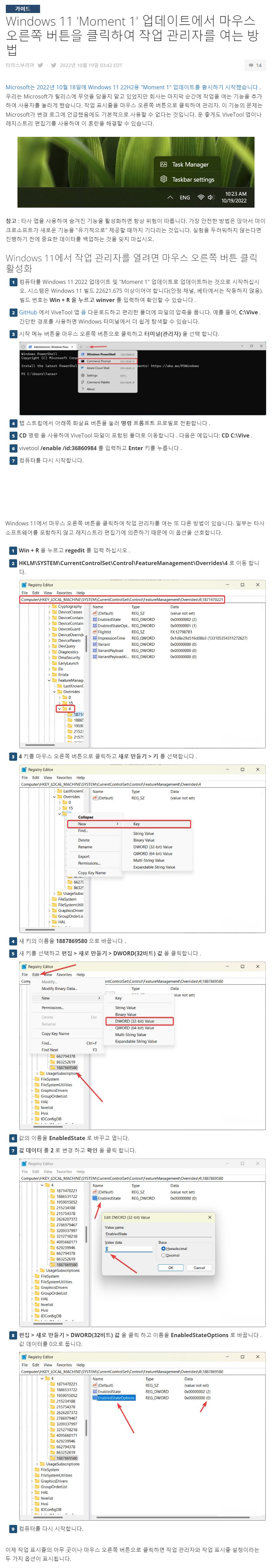Click the Twitter bird icon beside author 타라스부리아

tap(40, 65)
